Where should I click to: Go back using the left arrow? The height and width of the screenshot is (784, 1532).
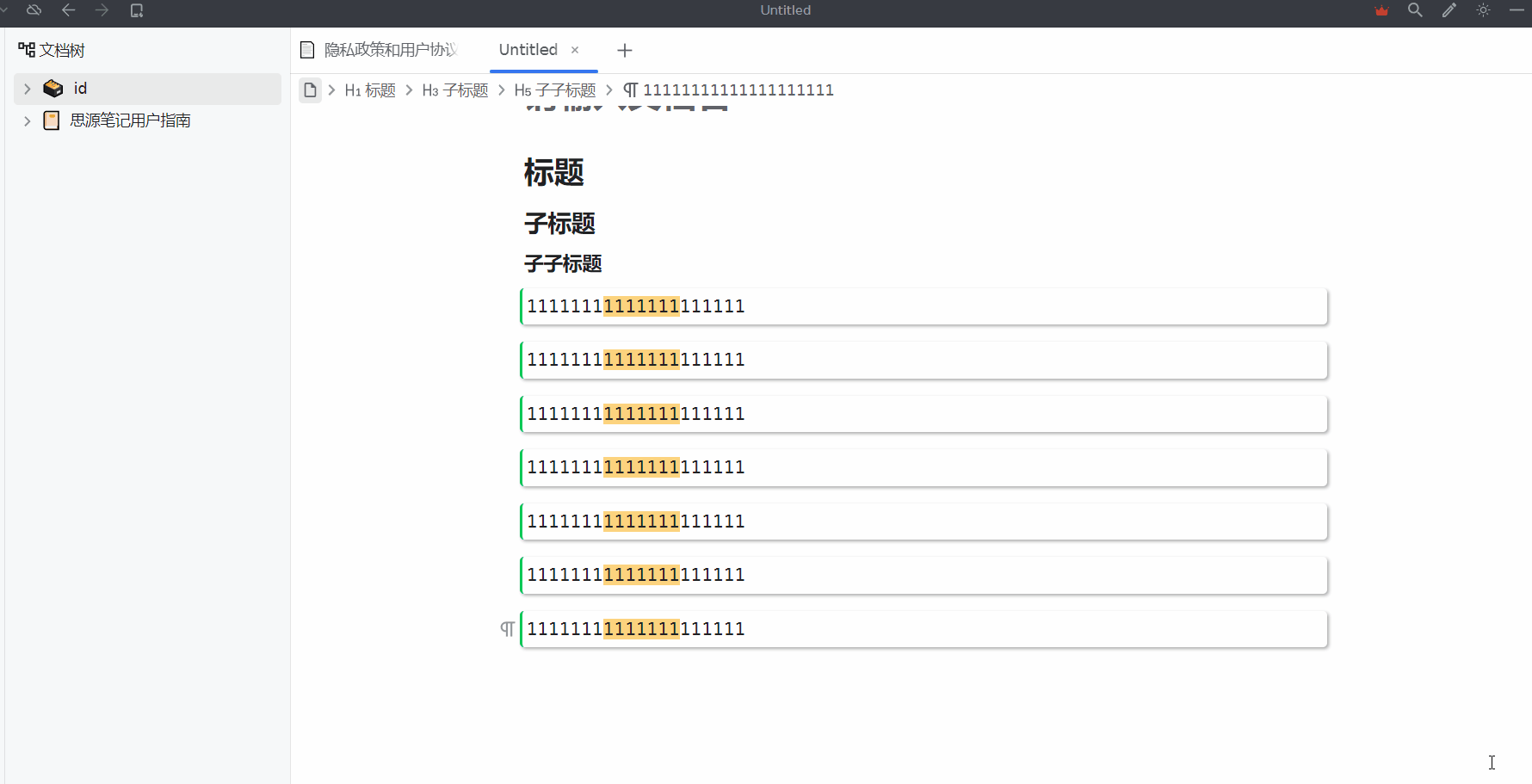pos(69,10)
